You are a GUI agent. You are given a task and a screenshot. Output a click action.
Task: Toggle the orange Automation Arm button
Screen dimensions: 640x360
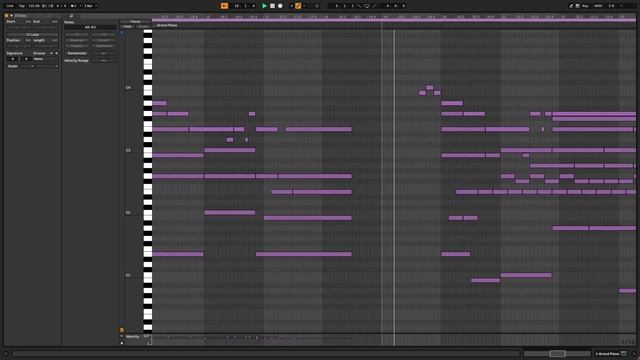pos(298,6)
